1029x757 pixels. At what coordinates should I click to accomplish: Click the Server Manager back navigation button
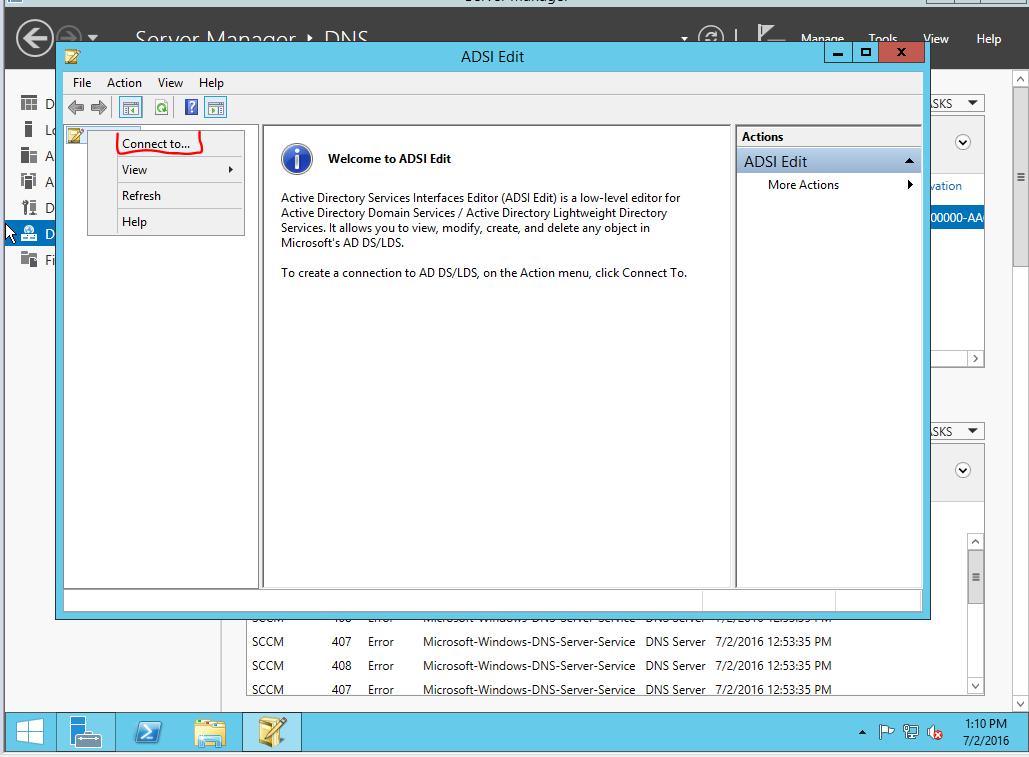point(34,37)
